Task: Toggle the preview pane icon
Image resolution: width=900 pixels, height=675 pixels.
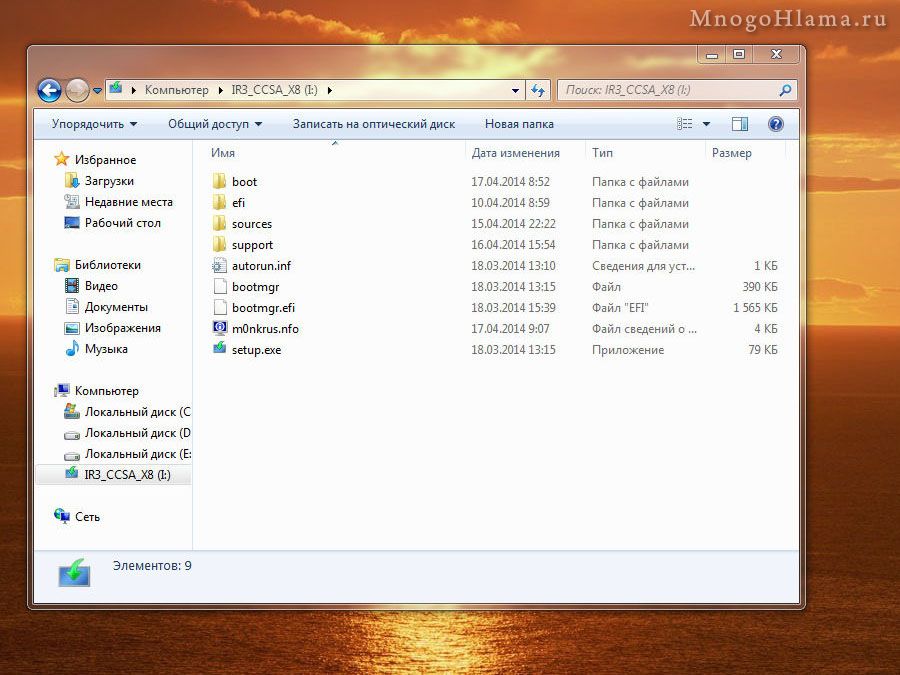Action: (740, 124)
